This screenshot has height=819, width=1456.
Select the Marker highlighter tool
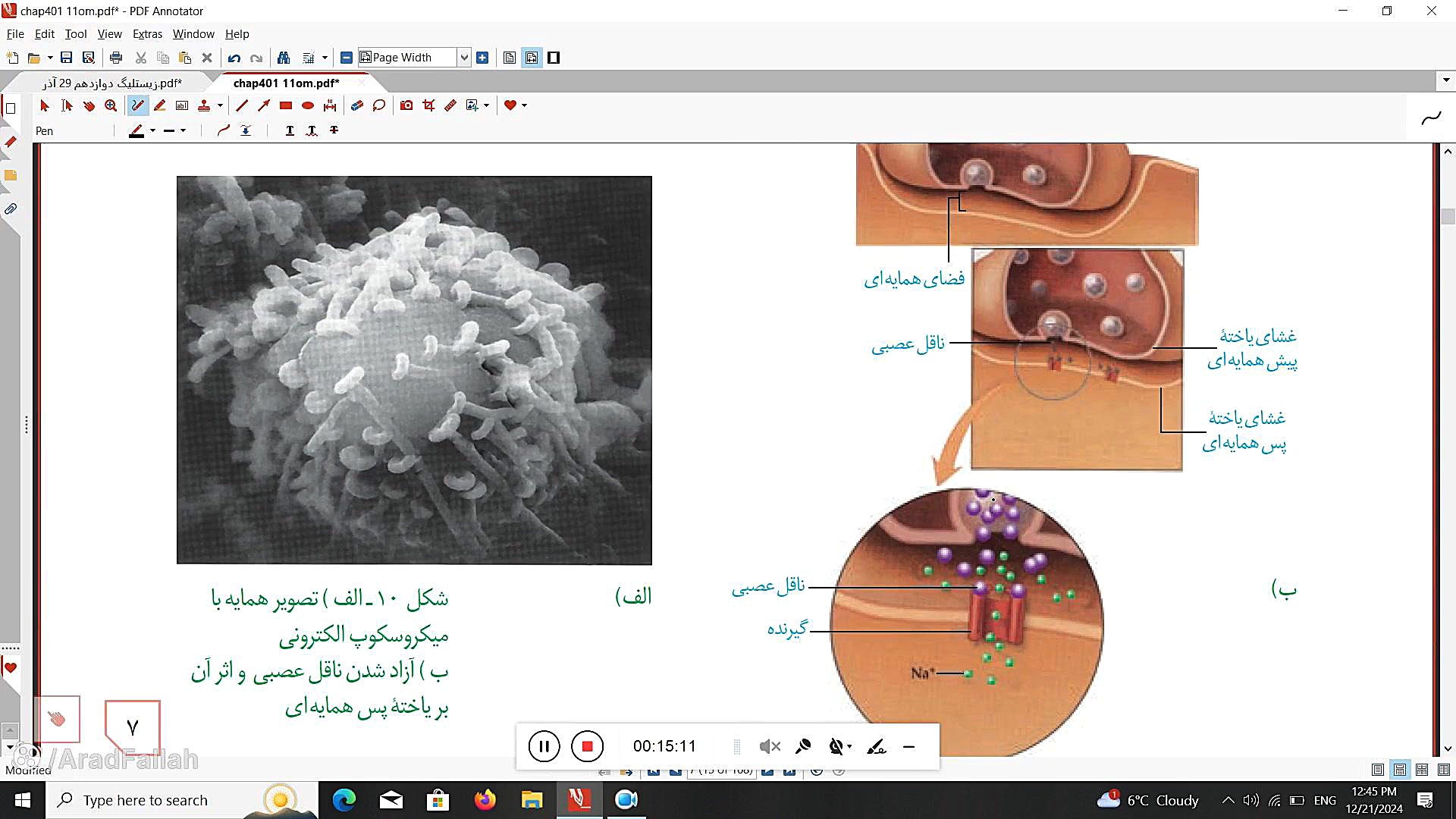click(x=160, y=105)
